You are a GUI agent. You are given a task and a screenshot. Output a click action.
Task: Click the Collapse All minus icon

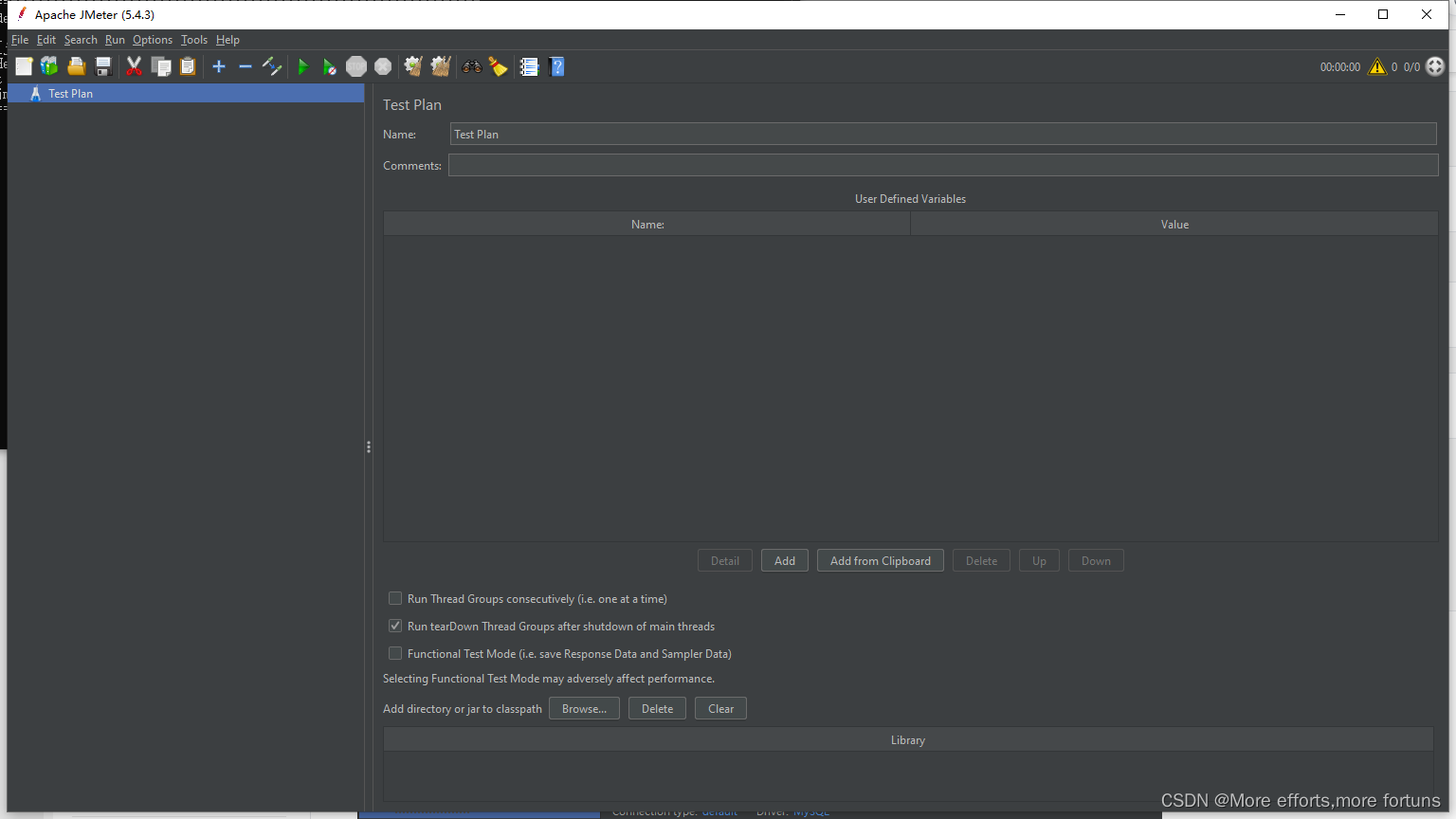click(x=246, y=66)
